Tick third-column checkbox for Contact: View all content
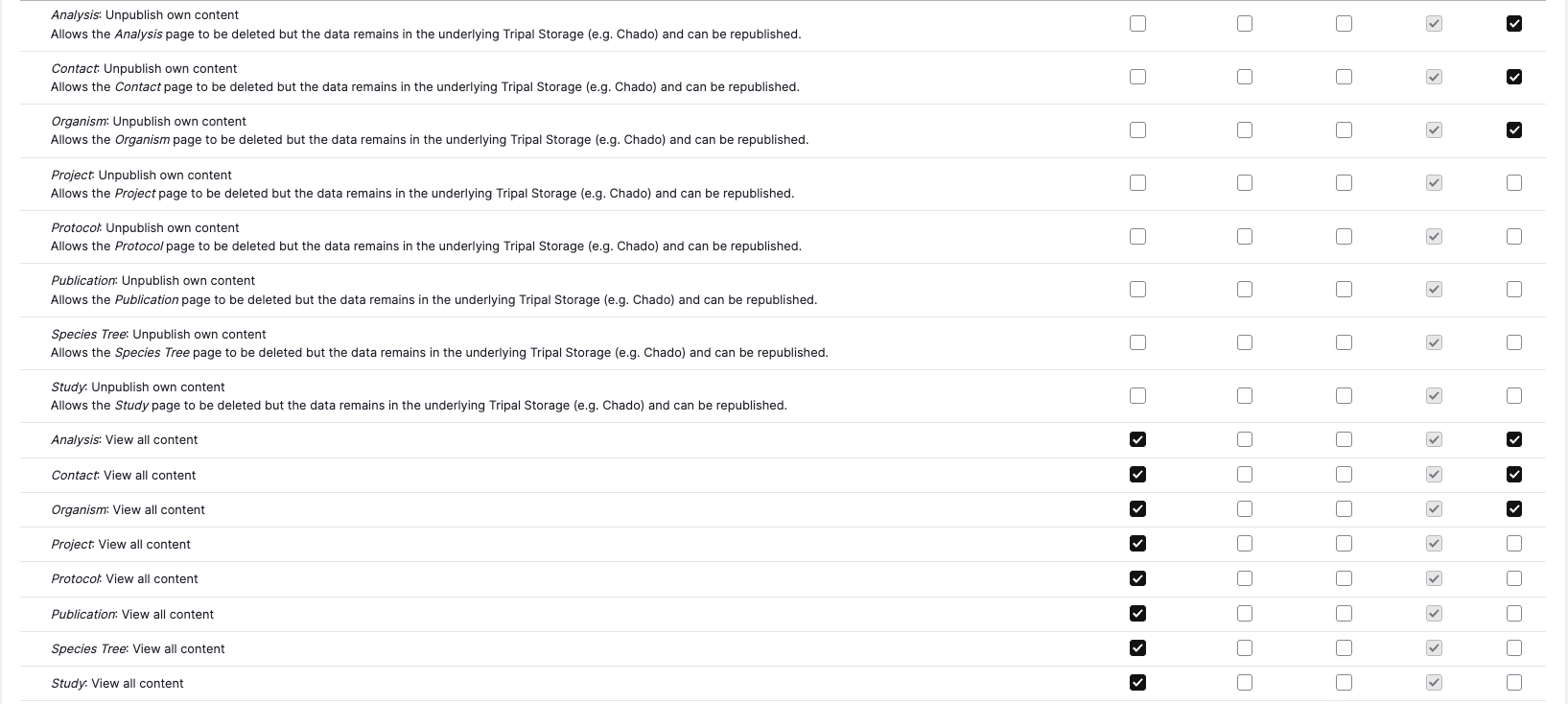1568x704 pixels. tap(1344, 474)
